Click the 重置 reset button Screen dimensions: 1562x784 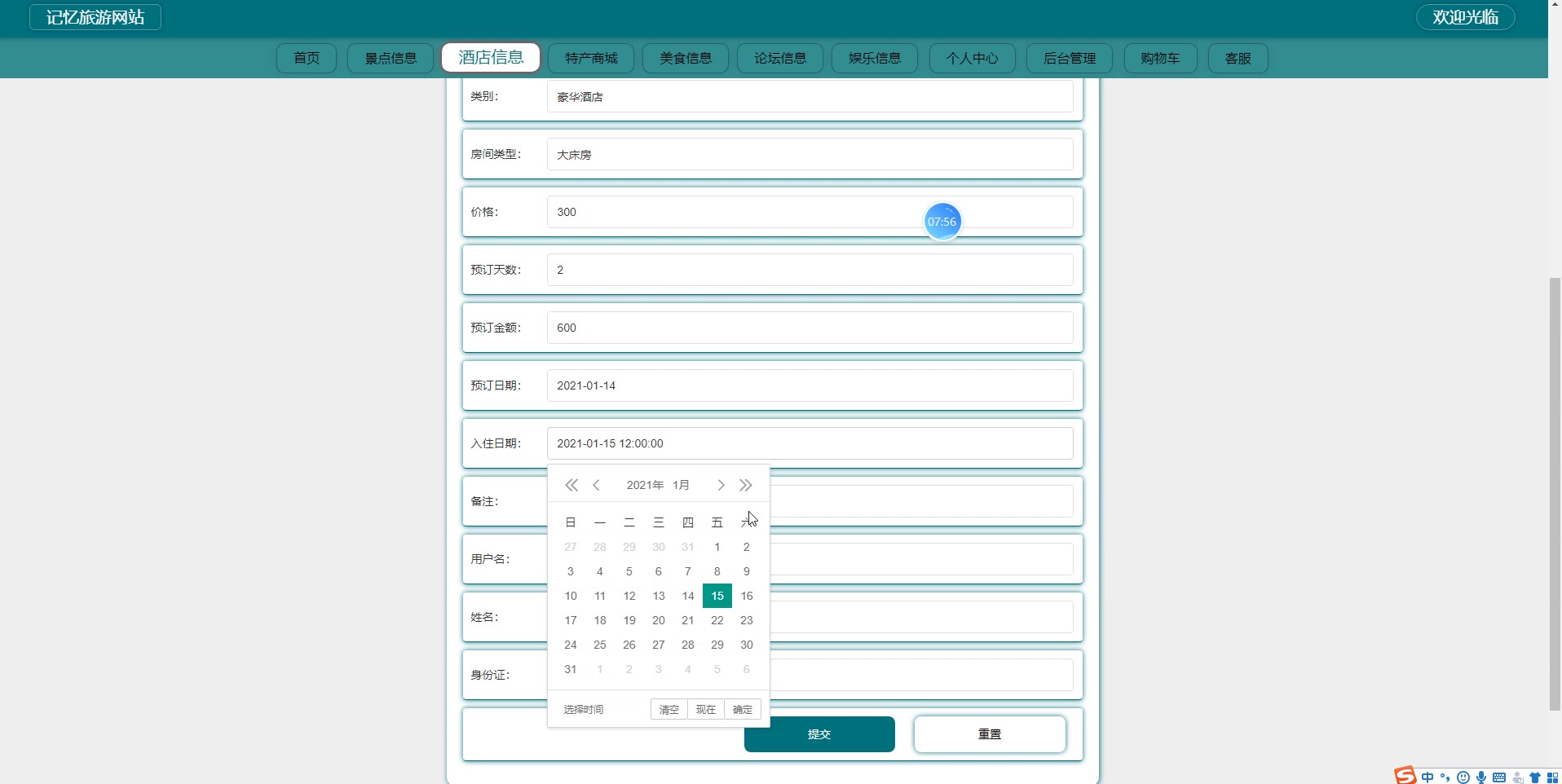point(990,734)
